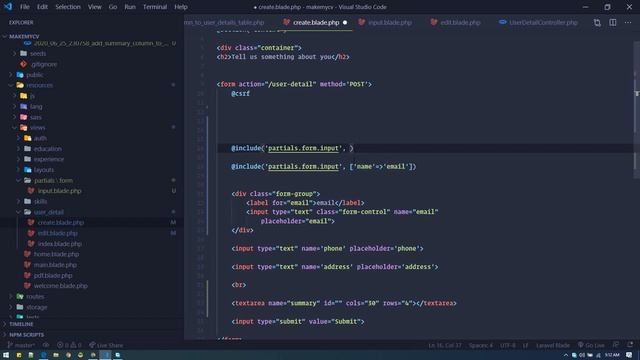The image size is (640, 360).
Task: Click code line with @csrf directive
Action: 240,93
